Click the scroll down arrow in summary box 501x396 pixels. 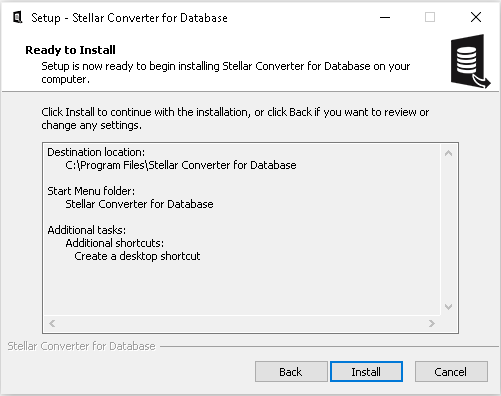(449, 307)
